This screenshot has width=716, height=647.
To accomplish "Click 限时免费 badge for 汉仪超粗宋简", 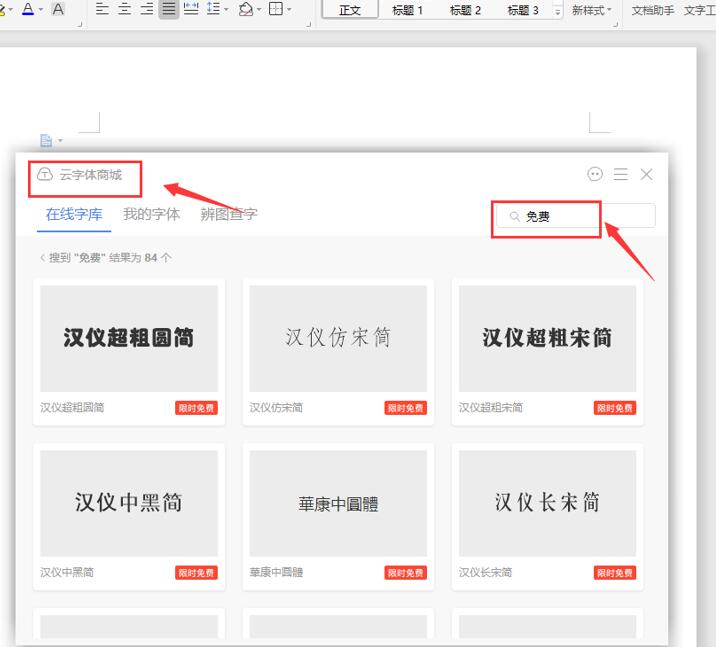I will click(615, 408).
